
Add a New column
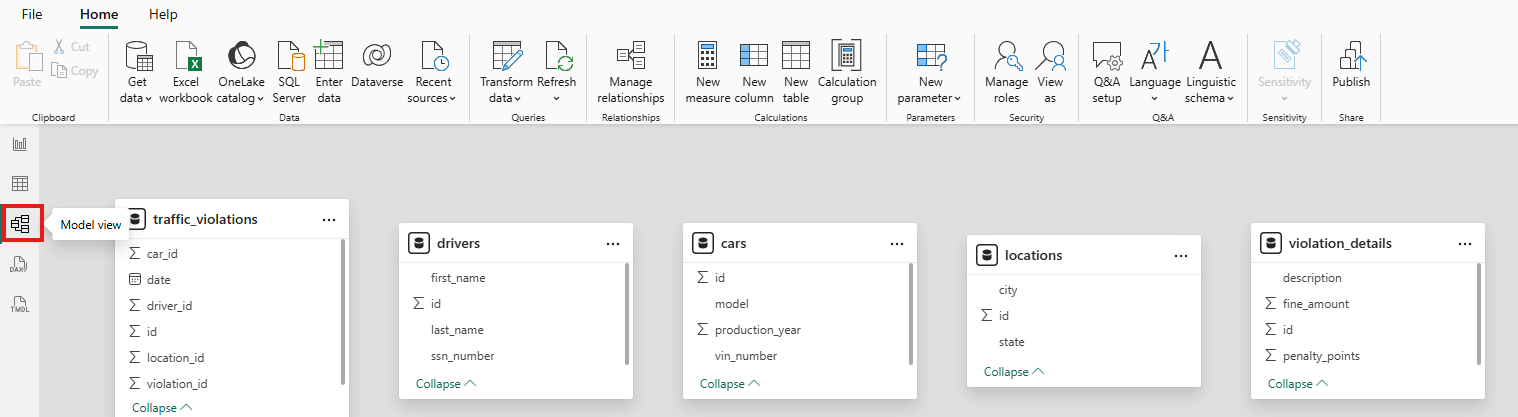[754, 73]
